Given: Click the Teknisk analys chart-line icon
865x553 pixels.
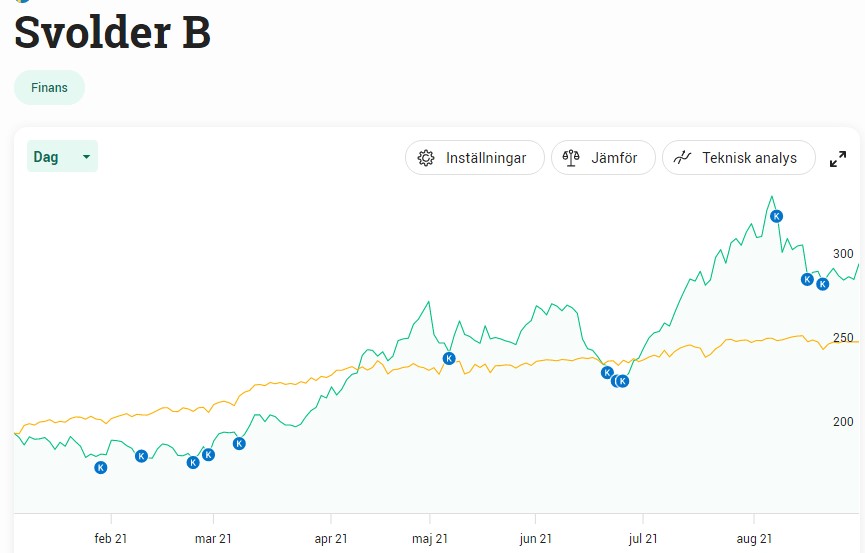Looking at the screenshot, I should 683,158.
